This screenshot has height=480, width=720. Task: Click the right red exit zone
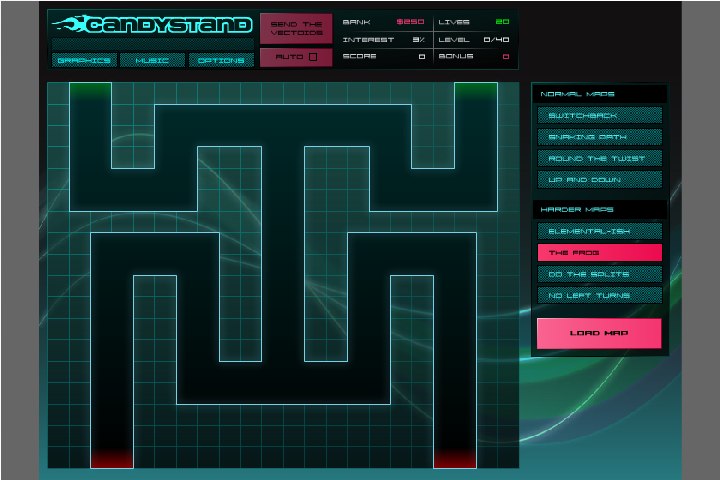point(454,459)
